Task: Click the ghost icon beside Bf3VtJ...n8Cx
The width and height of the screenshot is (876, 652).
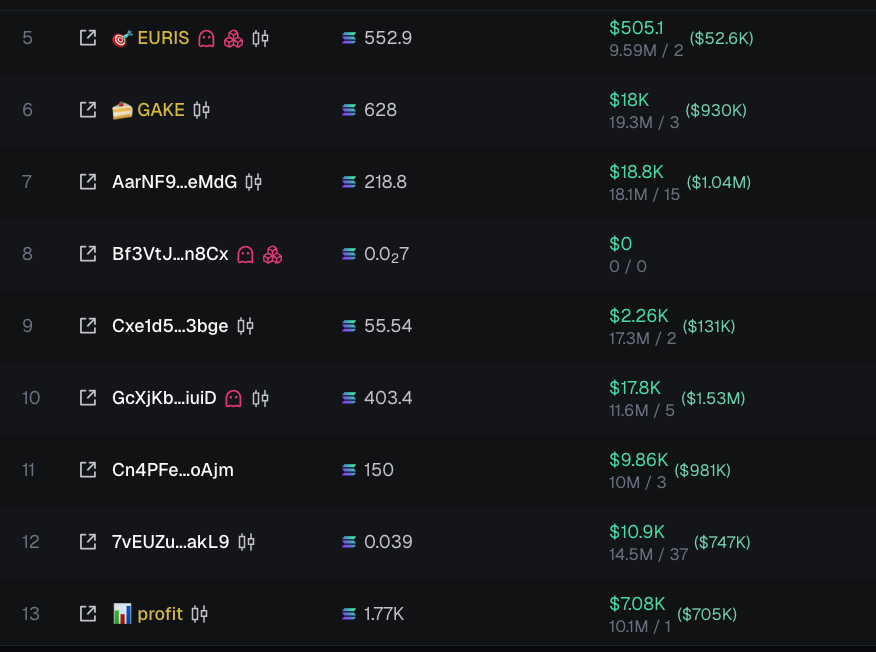Action: (245, 255)
